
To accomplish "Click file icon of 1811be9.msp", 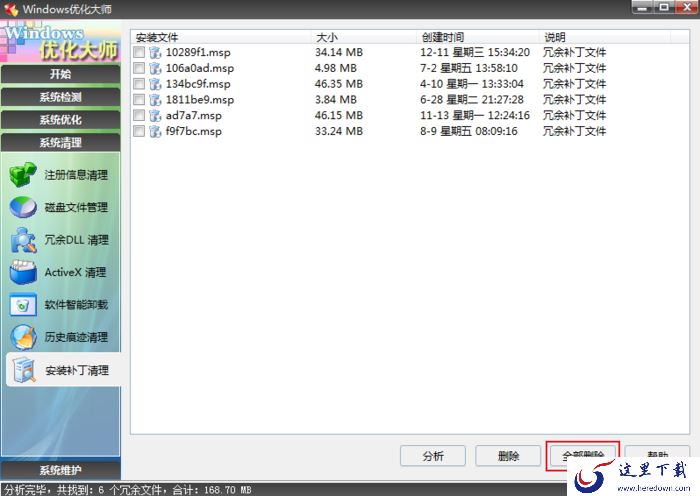I will [x=155, y=100].
